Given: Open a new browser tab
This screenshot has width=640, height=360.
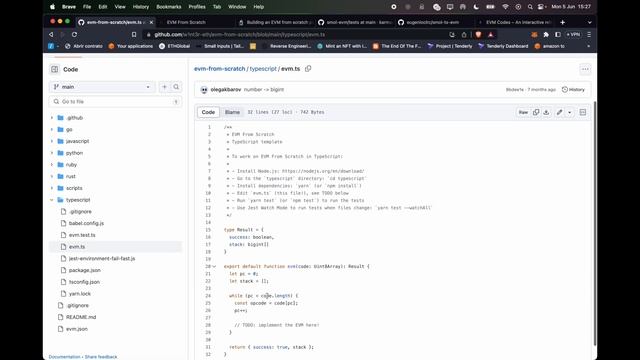Looking at the screenshot, I should (x=562, y=22).
